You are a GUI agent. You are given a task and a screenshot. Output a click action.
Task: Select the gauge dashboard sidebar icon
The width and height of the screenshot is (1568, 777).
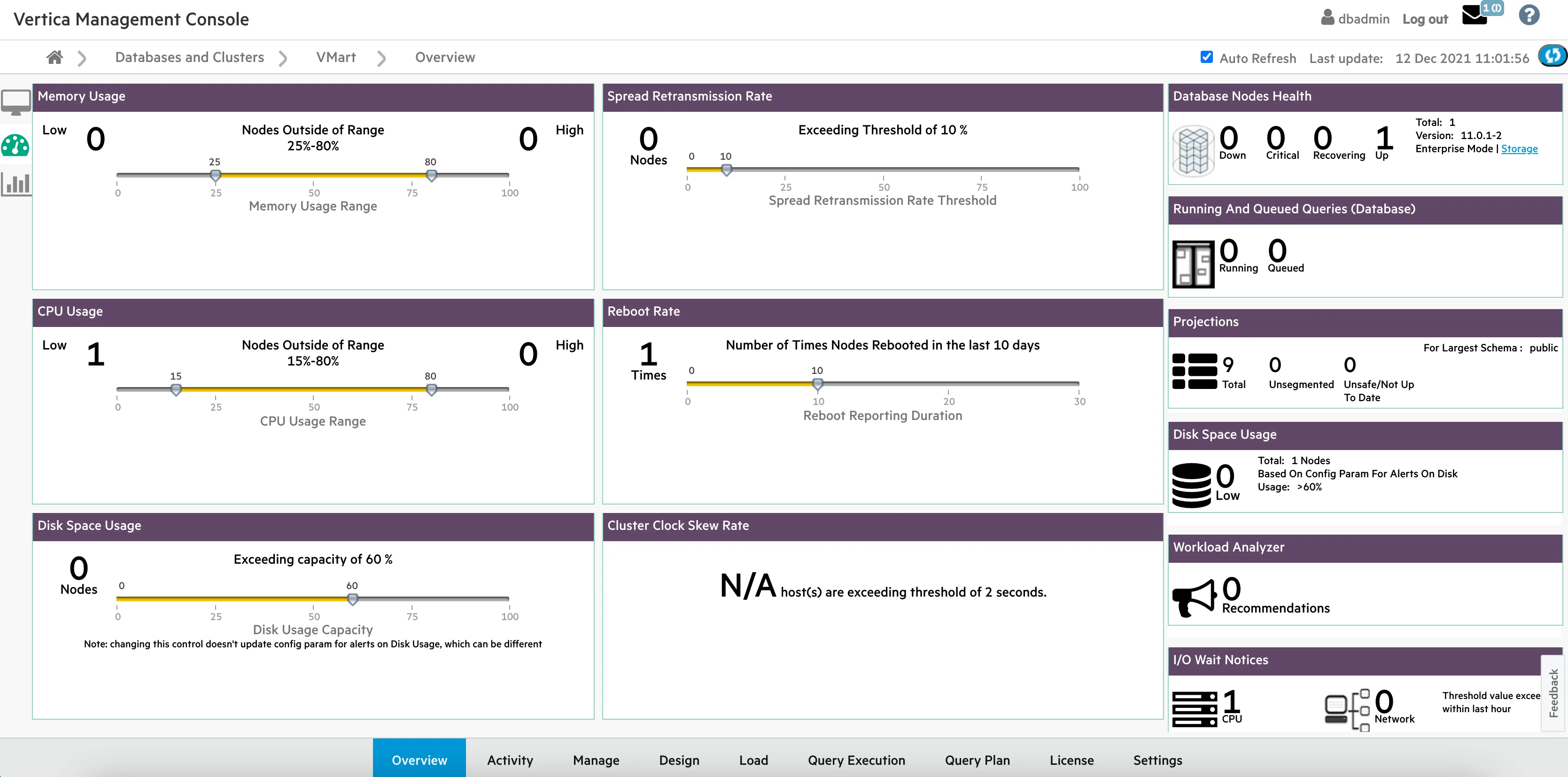click(x=15, y=146)
